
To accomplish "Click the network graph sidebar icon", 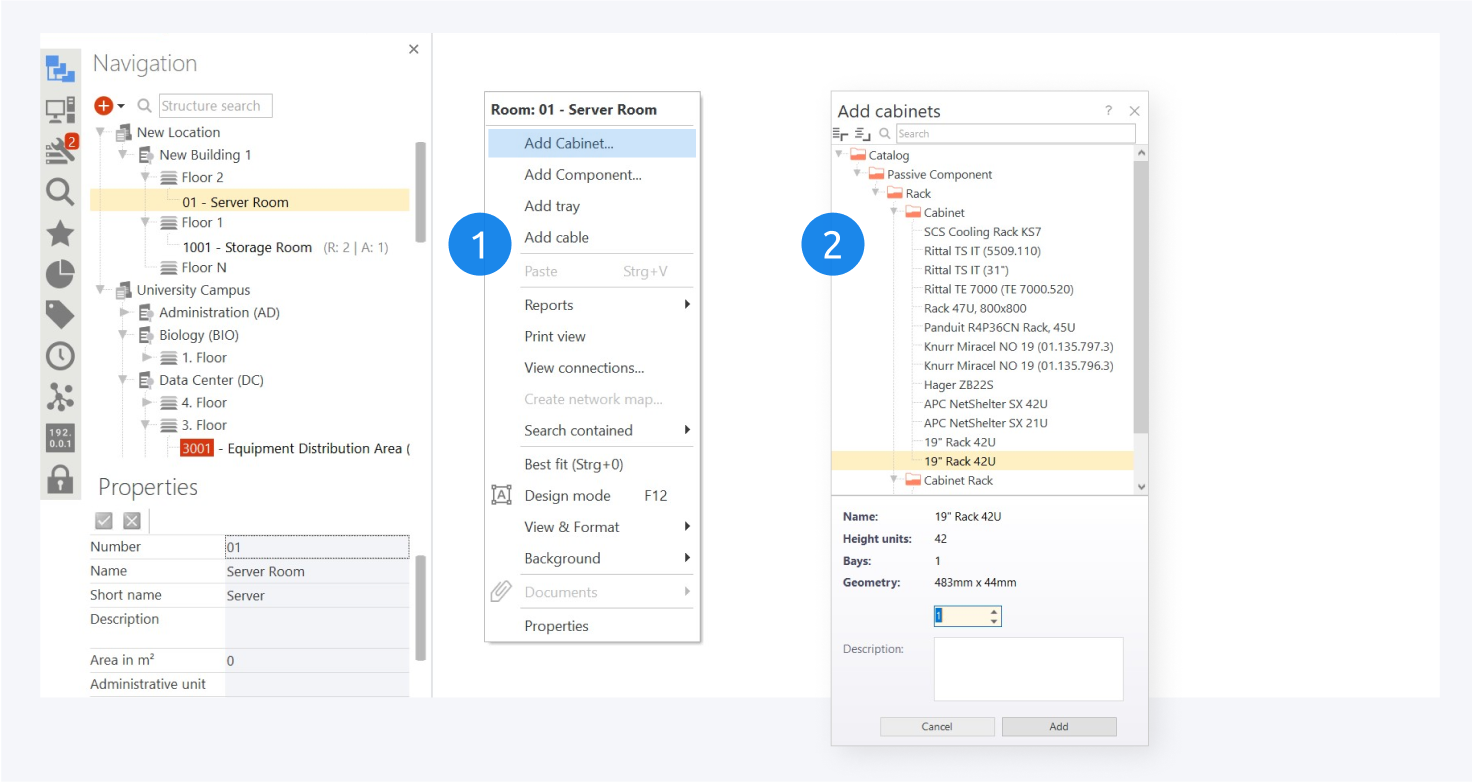I will point(60,397).
